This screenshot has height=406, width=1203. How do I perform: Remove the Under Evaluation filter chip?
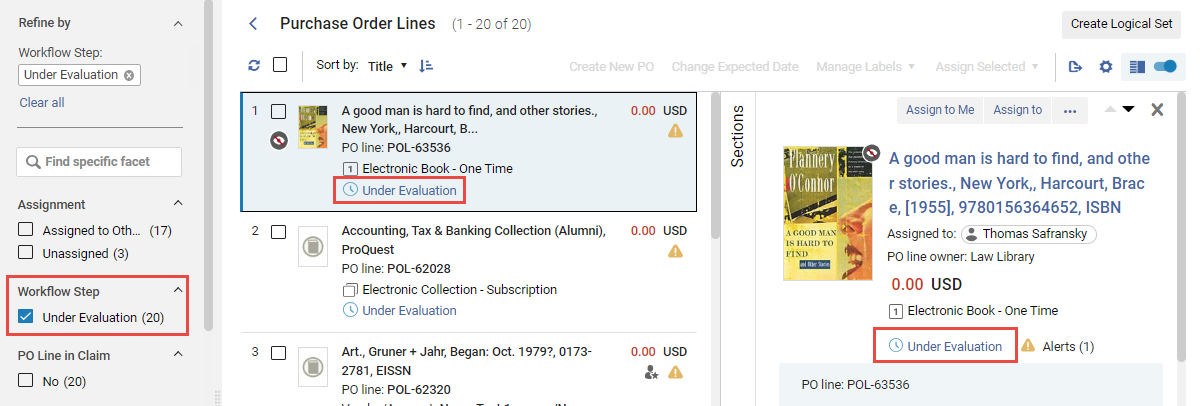pos(129,75)
